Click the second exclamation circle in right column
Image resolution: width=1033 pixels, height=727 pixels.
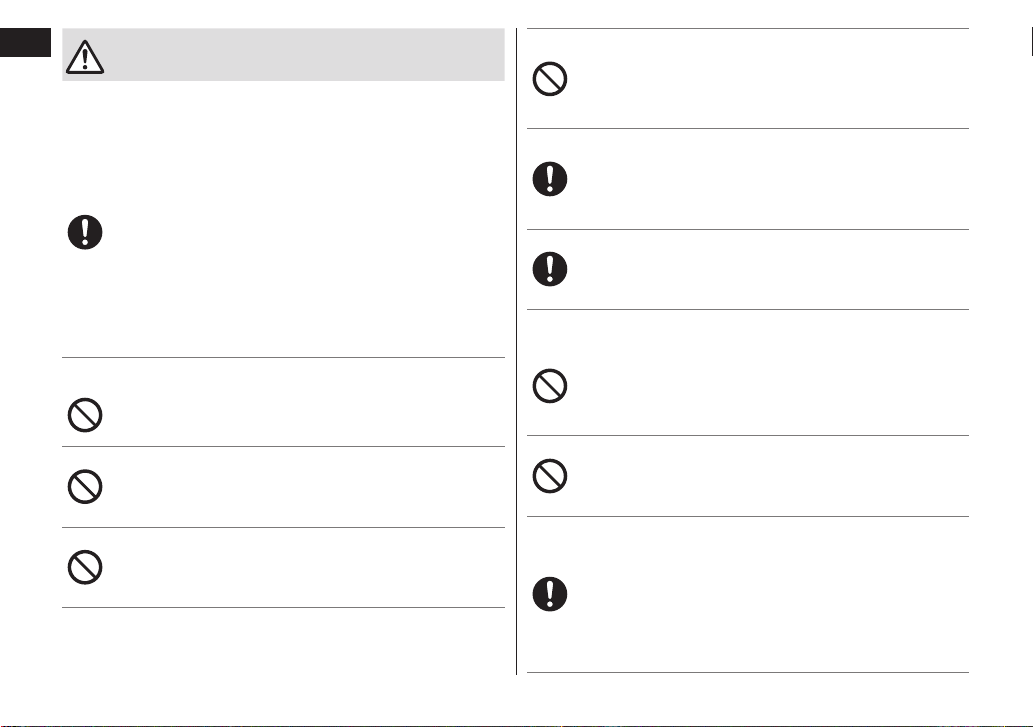pyautogui.click(x=549, y=269)
